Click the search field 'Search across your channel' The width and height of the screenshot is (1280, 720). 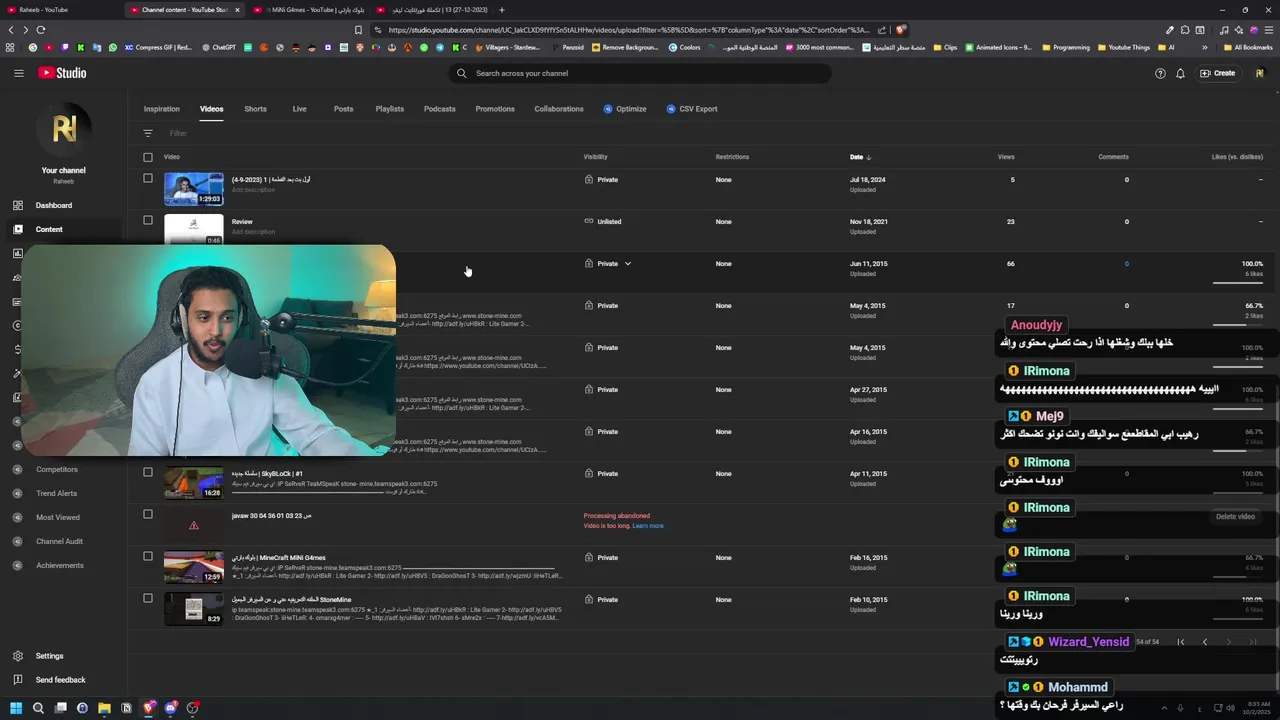(x=640, y=73)
